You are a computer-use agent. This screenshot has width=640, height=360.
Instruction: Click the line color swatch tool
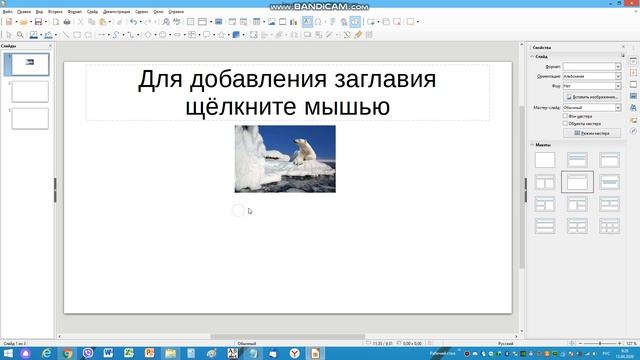(x=33, y=35)
